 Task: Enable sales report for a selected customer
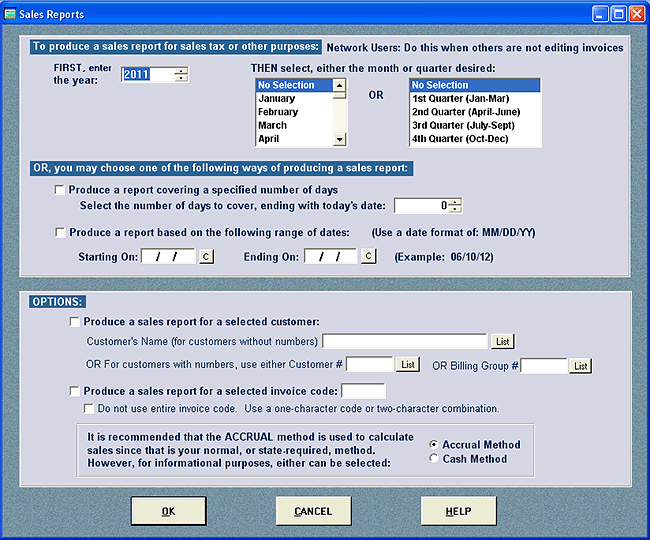[x=75, y=322]
